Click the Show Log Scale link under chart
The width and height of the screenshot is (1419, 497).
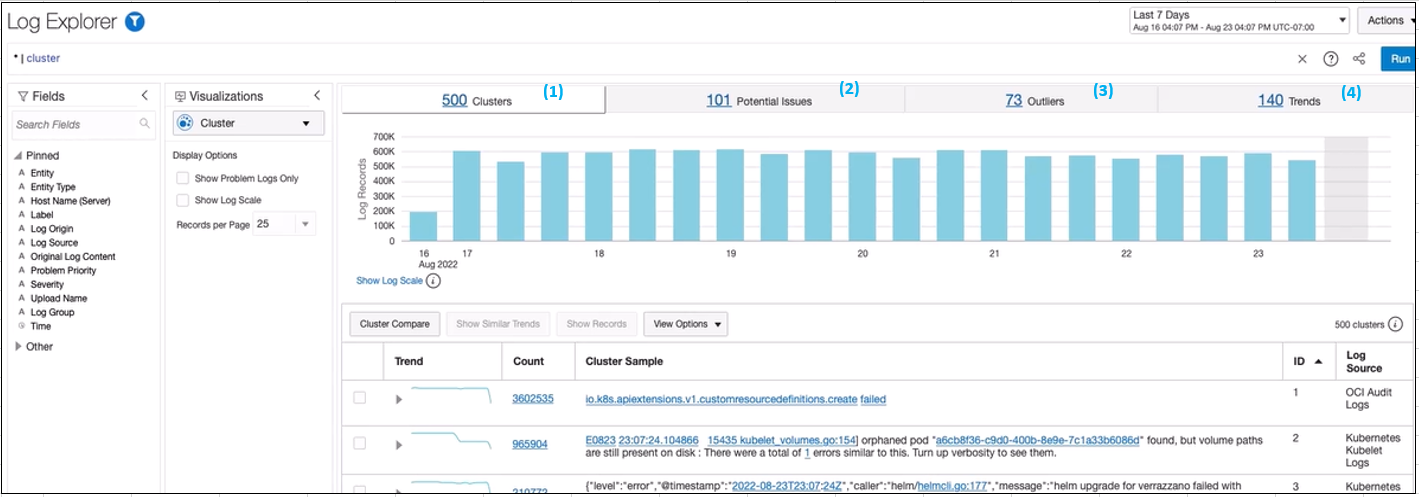click(389, 281)
